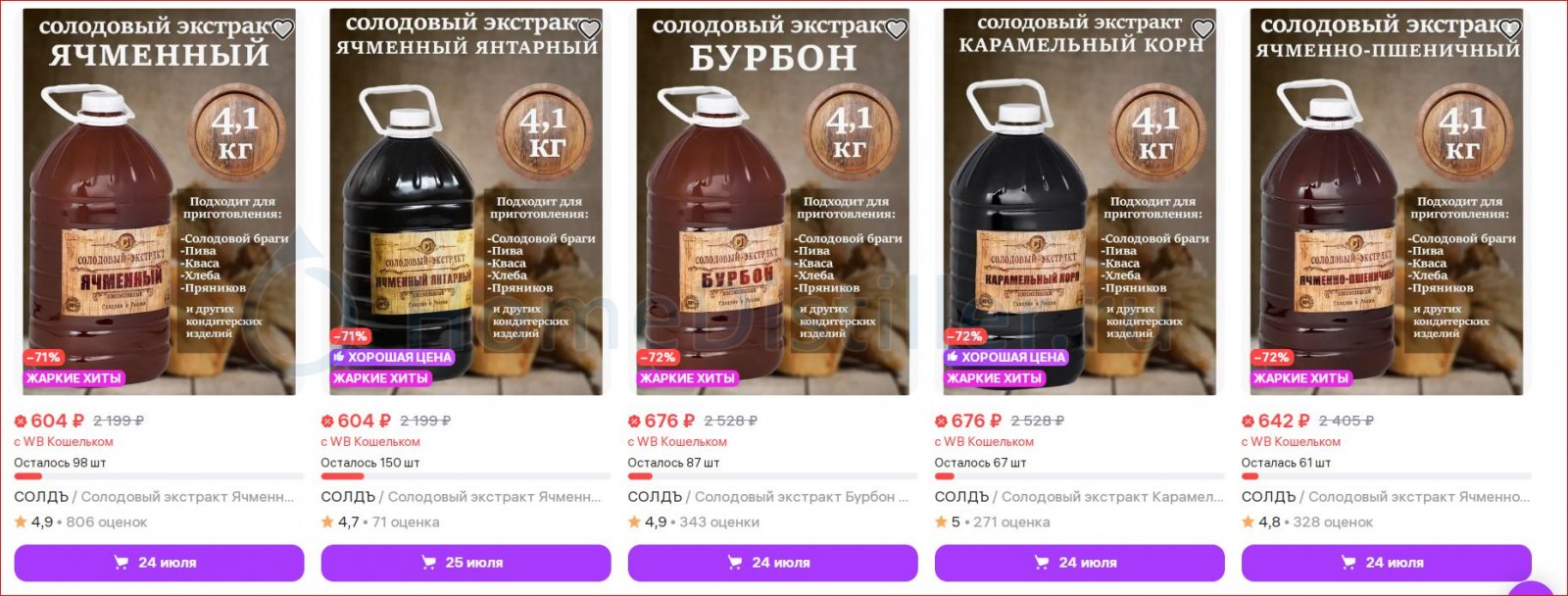Add to cart with 25 июля delivery

465,563
